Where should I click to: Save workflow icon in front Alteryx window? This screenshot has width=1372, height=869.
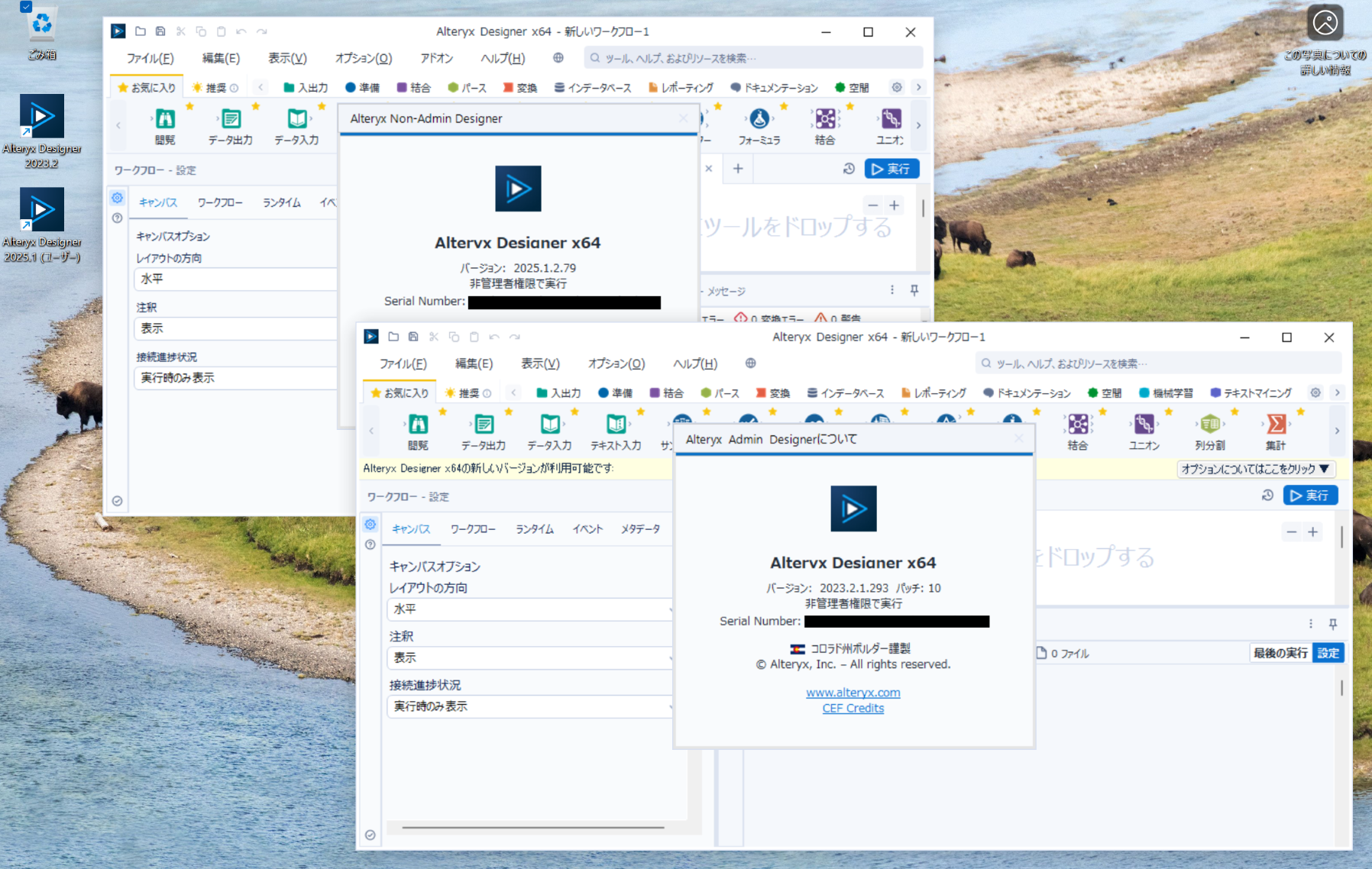click(x=413, y=337)
